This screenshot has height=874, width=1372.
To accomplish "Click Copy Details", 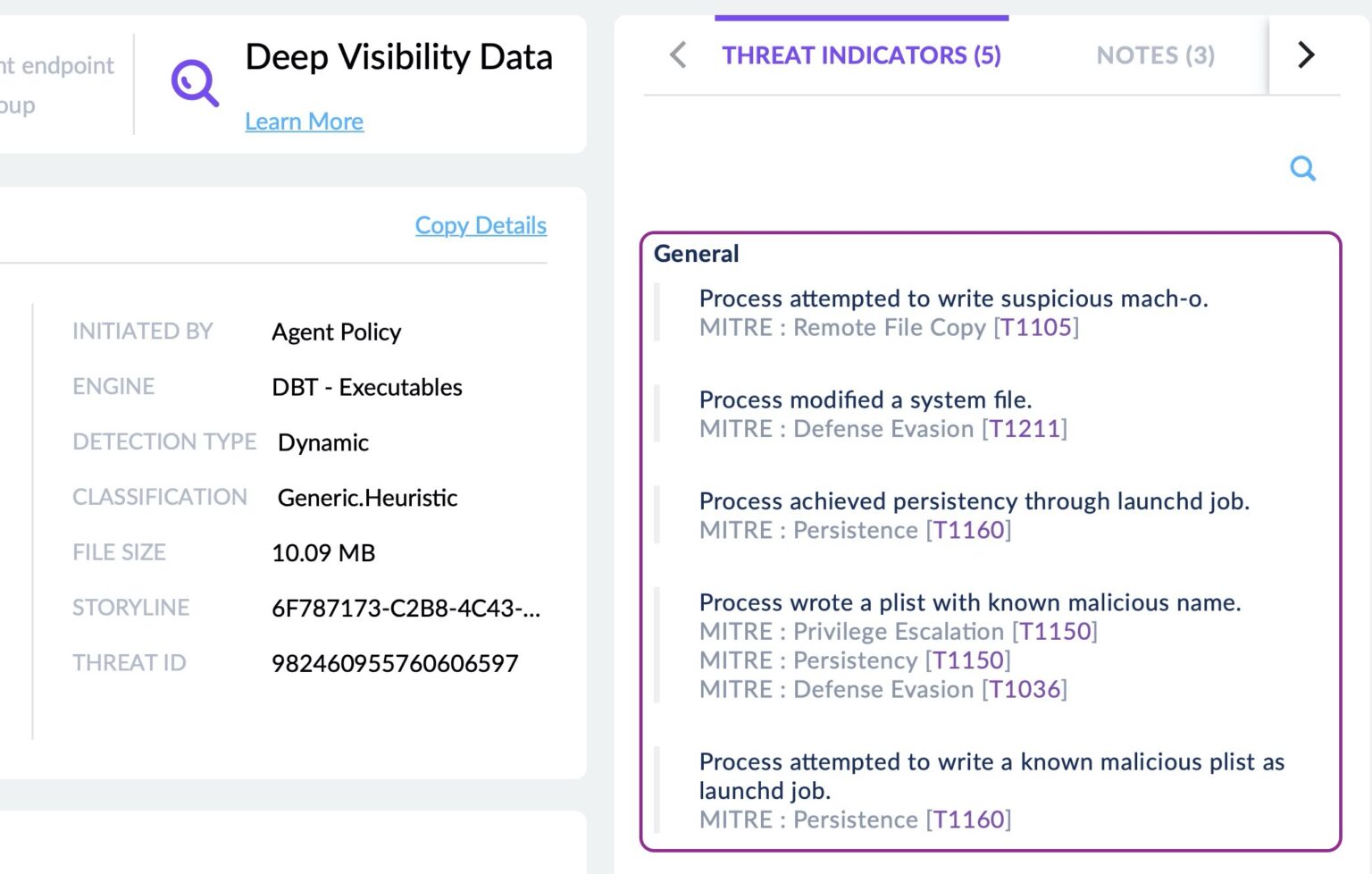I will click(x=481, y=225).
